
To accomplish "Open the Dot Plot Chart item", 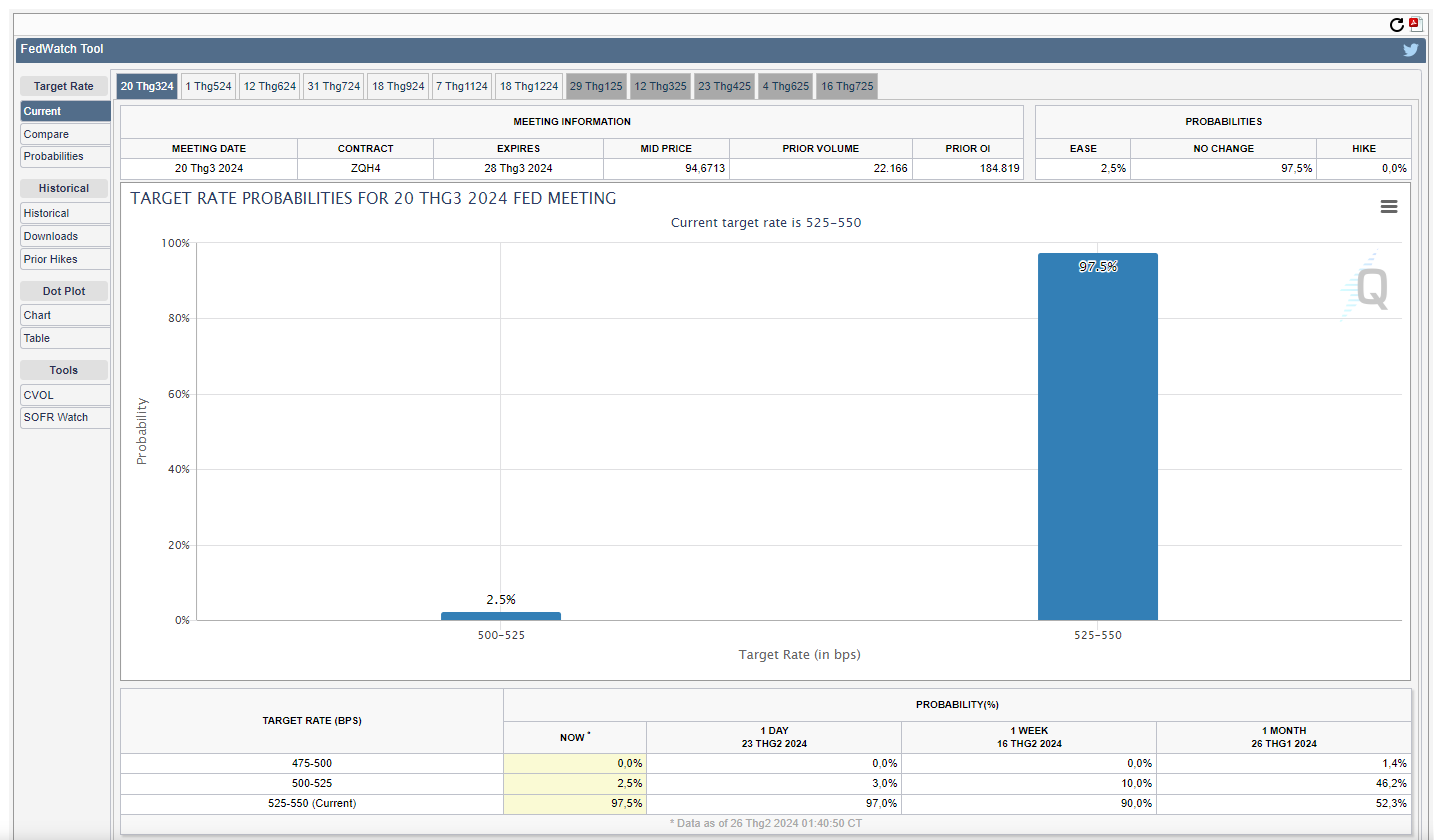I will (x=65, y=315).
